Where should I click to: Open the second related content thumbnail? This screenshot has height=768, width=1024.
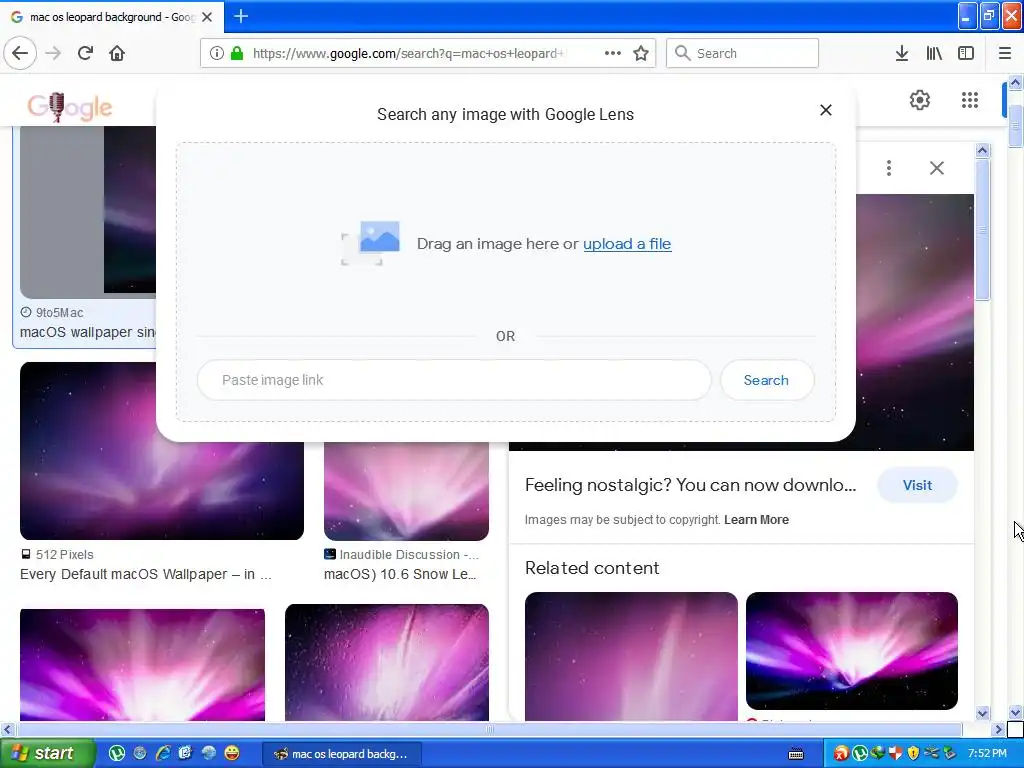(852, 650)
